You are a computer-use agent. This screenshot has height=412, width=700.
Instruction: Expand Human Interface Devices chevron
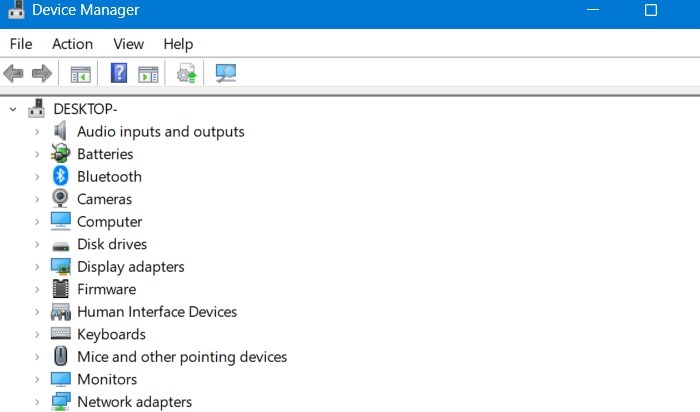(37, 312)
